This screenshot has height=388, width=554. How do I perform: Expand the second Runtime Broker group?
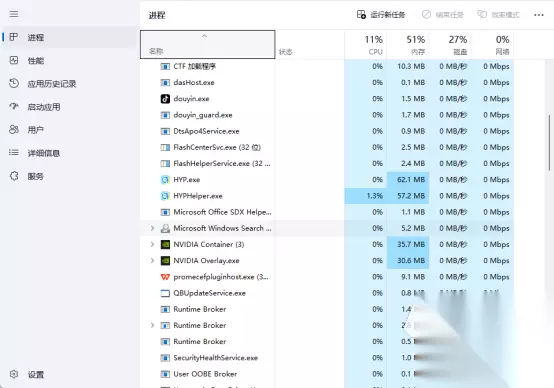click(x=152, y=325)
